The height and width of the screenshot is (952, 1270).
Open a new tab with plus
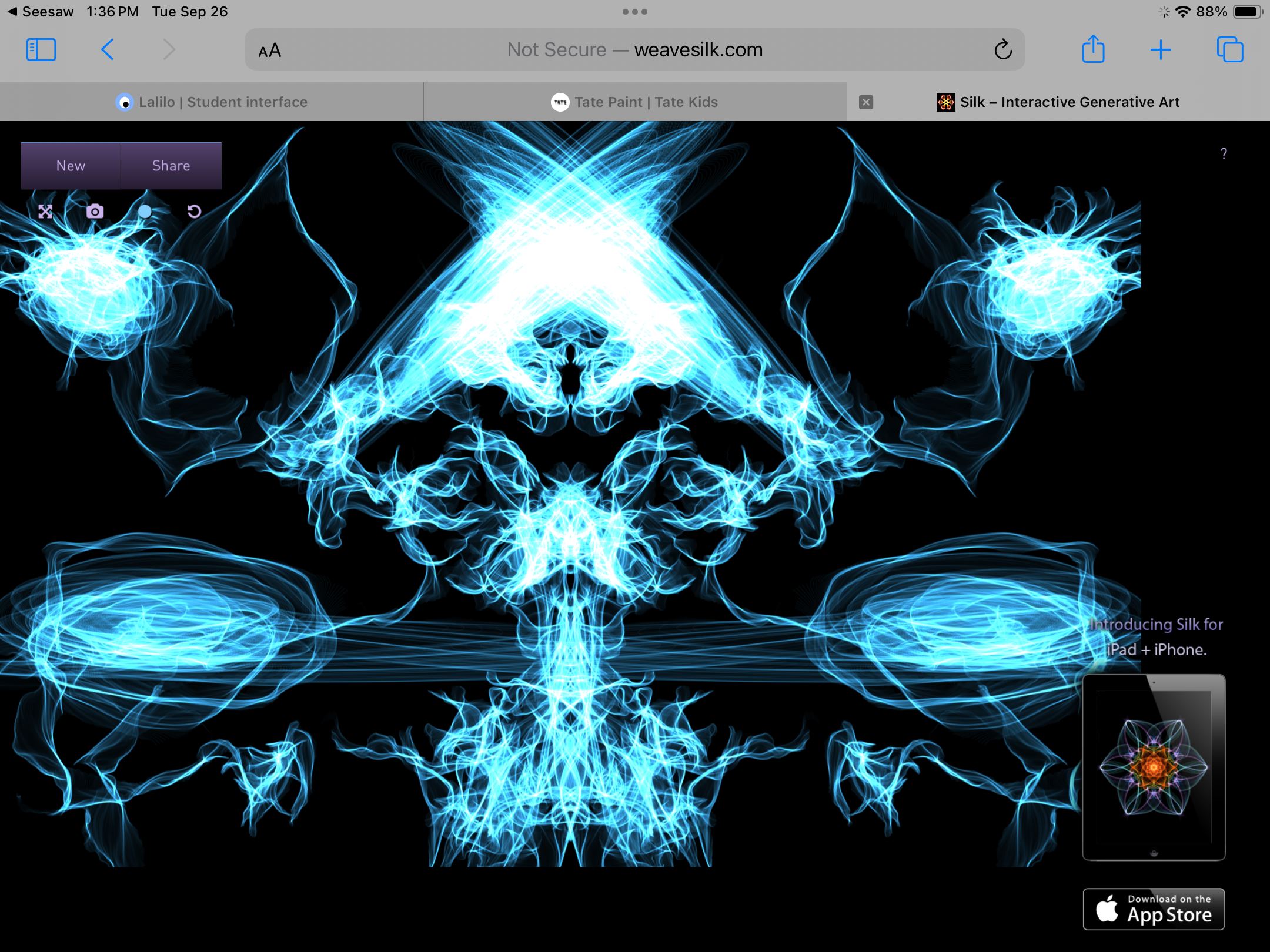[1161, 50]
